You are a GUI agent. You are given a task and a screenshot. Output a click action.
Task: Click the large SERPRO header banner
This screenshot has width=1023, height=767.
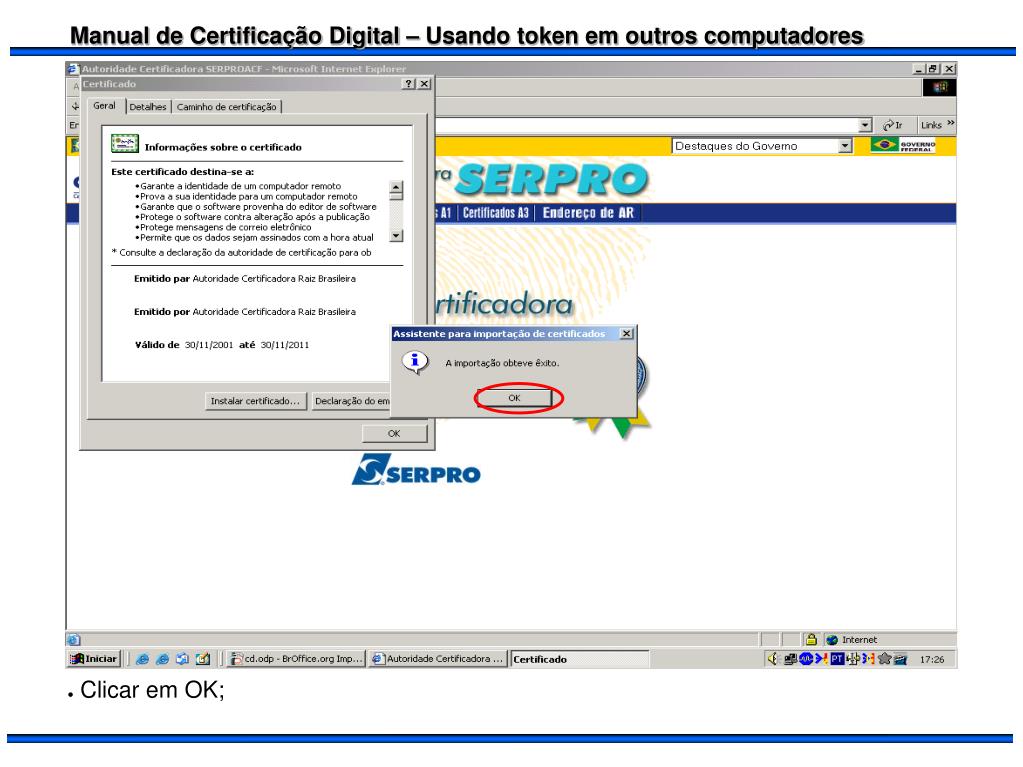pyautogui.click(x=551, y=179)
